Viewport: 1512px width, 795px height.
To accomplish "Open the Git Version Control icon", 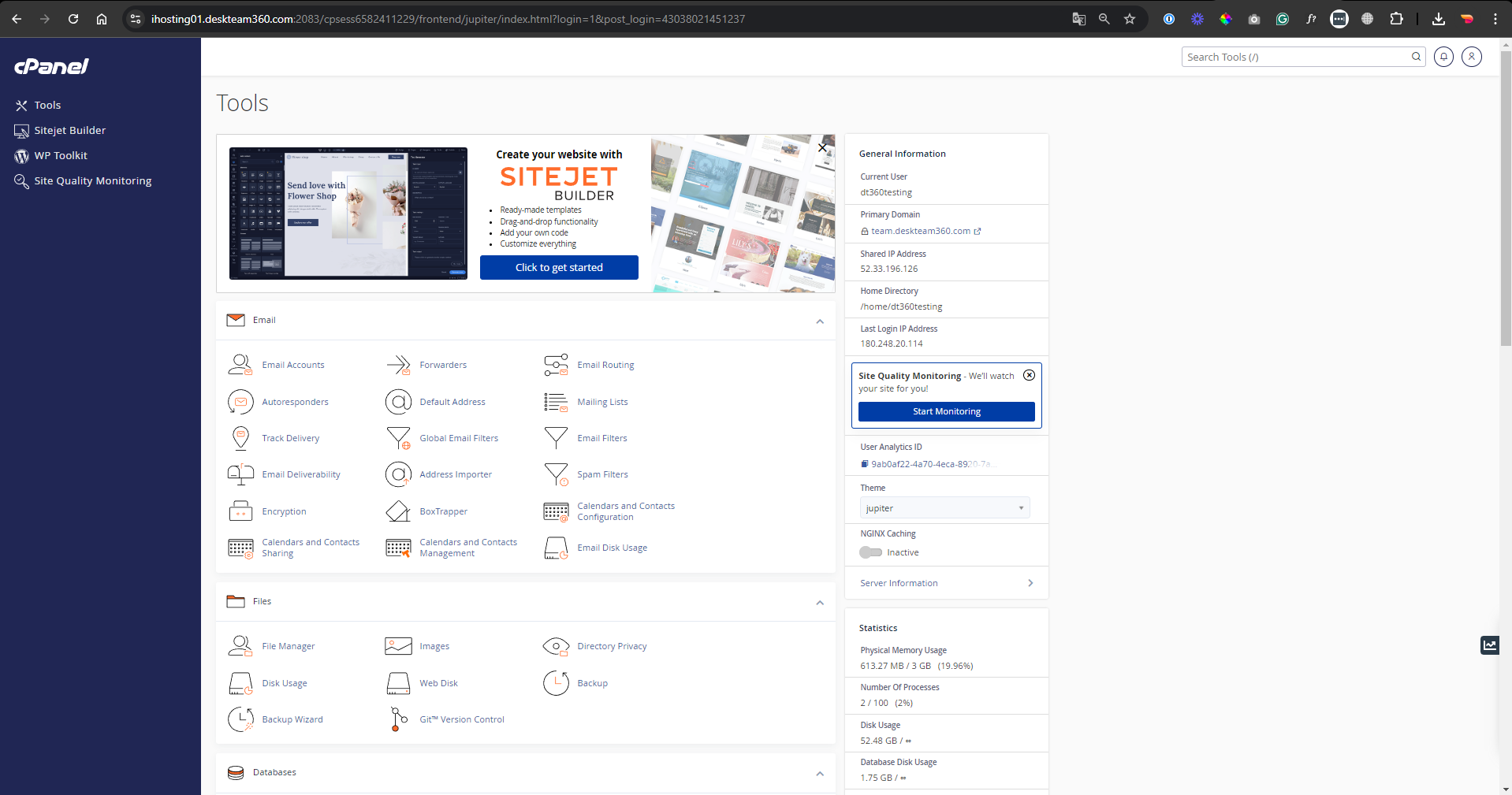I will click(398, 719).
